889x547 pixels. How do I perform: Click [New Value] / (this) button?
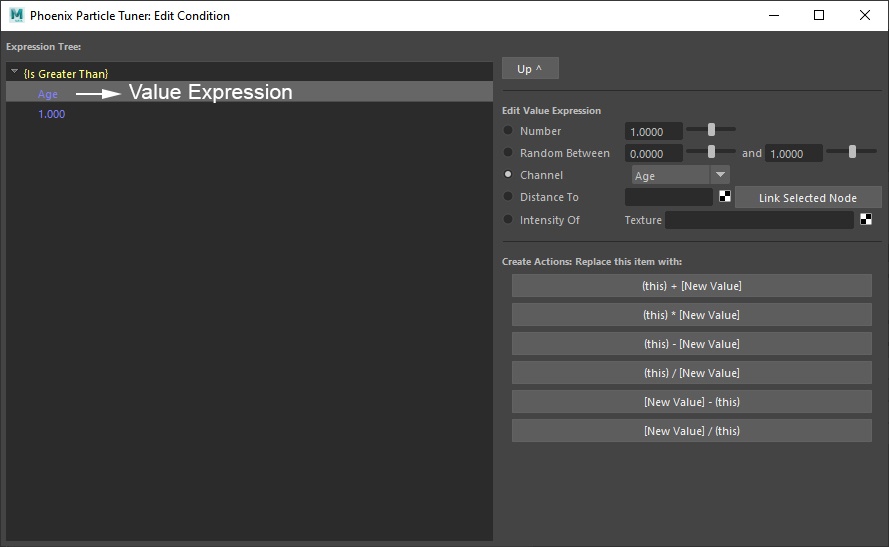[x=692, y=431]
